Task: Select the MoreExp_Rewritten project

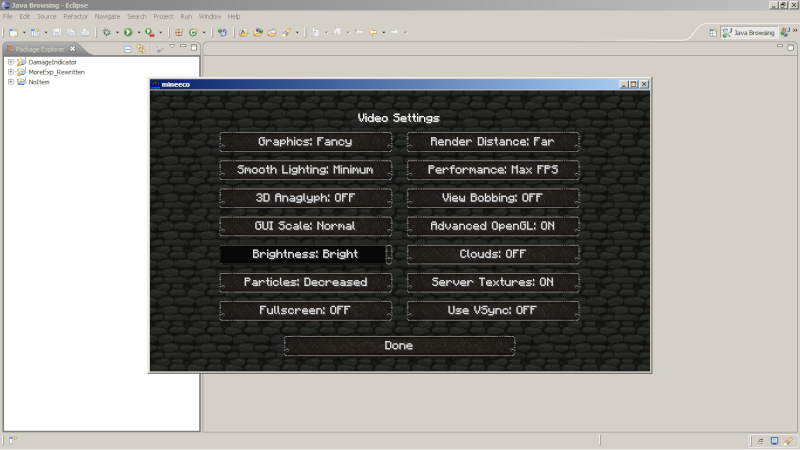Action: coord(56,72)
